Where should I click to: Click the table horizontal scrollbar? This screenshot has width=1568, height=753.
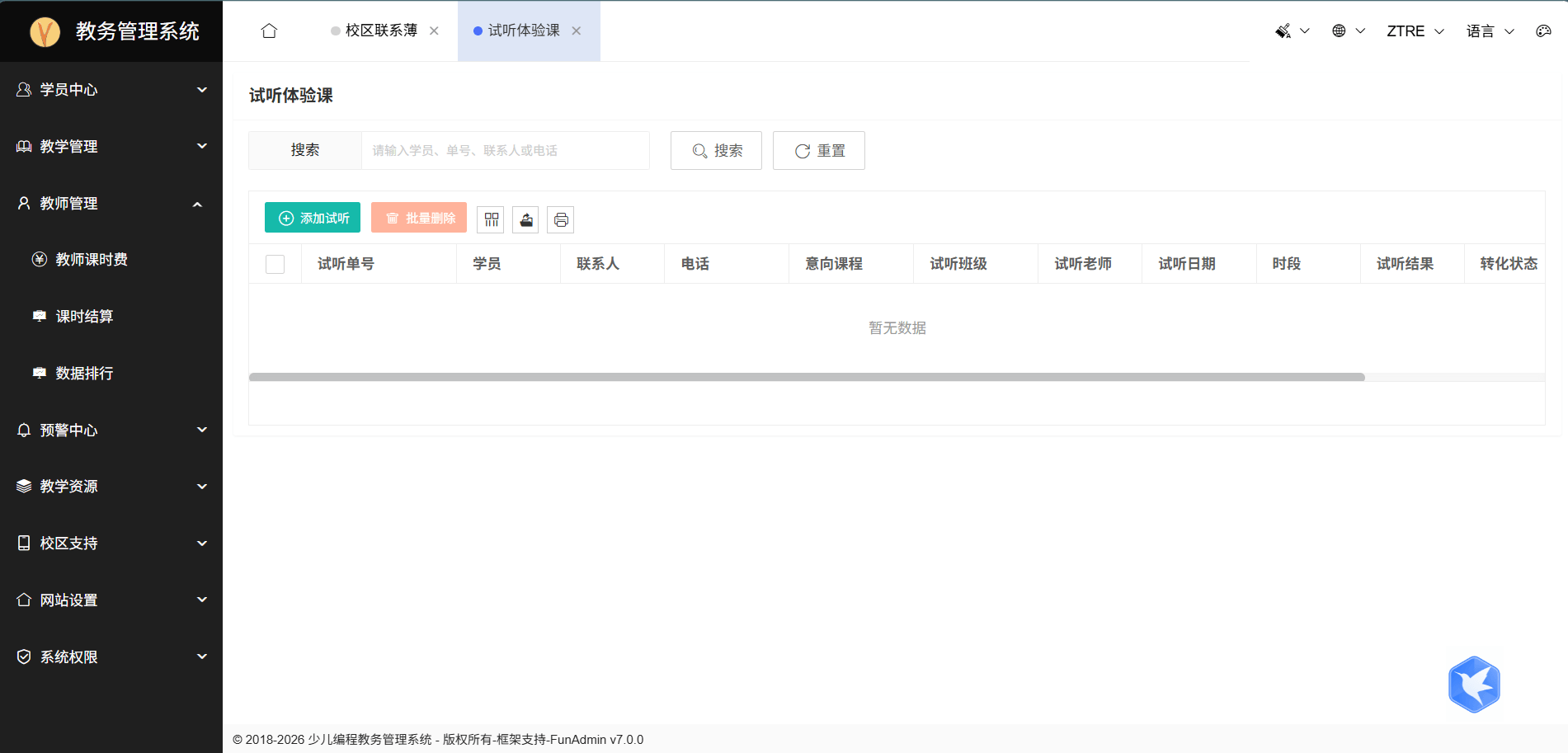pyautogui.click(x=807, y=377)
